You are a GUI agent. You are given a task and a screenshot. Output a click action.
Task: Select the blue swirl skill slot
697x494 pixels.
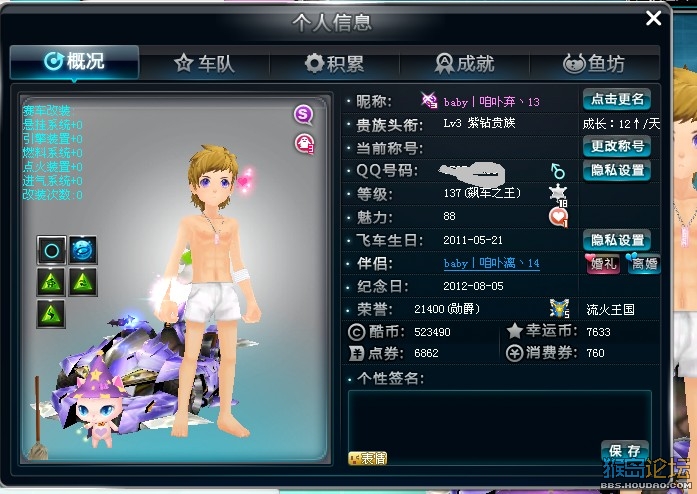[83, 251]
